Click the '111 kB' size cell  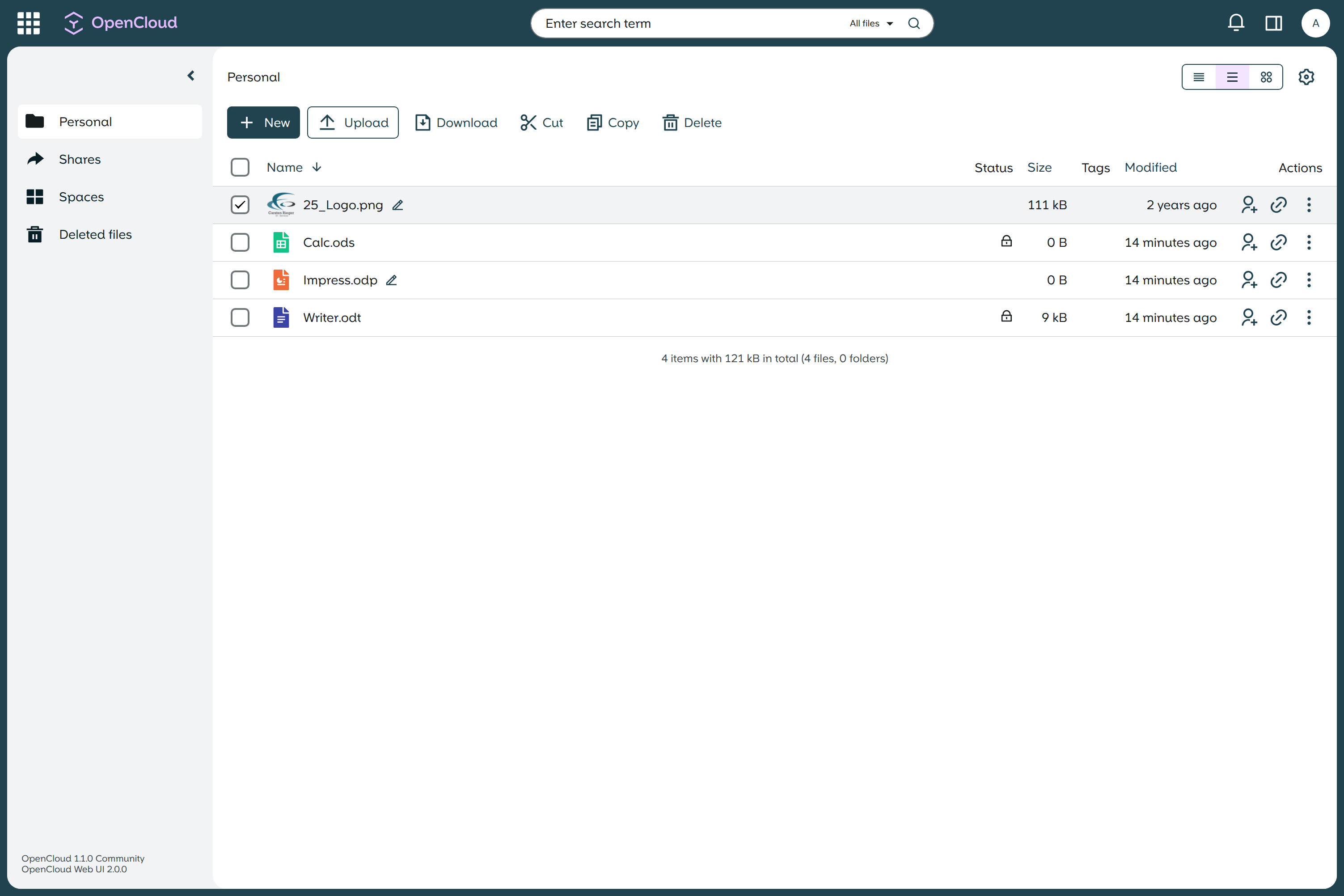tap(1047, 205)
